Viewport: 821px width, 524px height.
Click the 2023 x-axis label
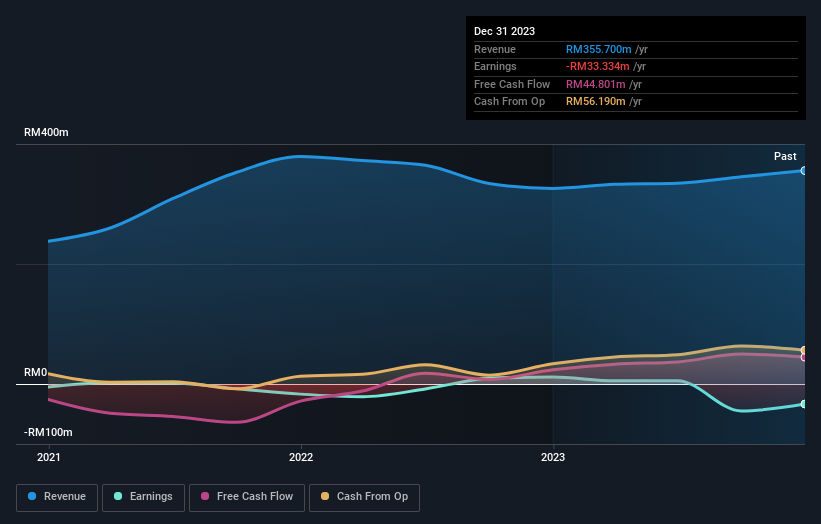(553, 457)
